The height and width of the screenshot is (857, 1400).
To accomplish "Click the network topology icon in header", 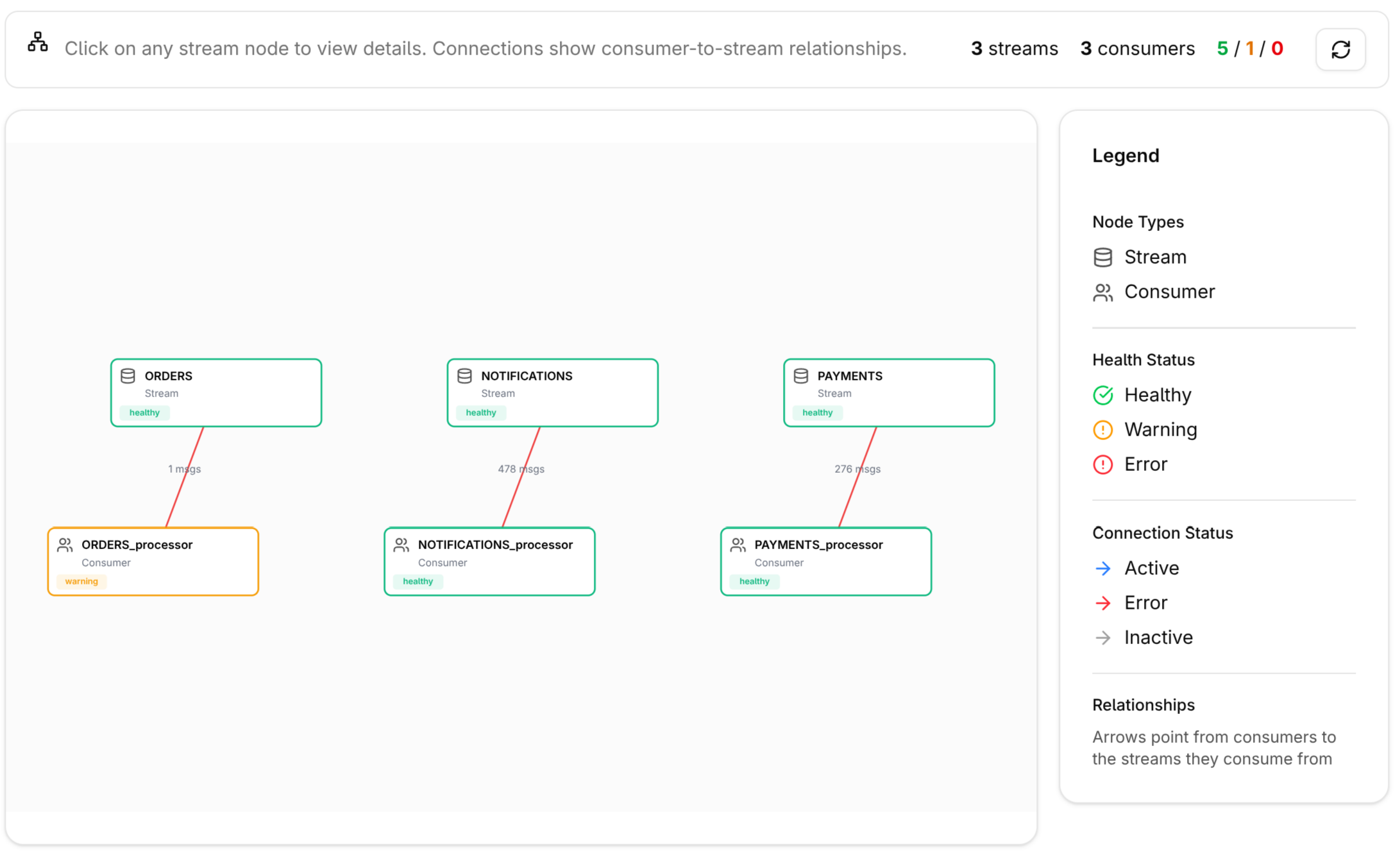I will click(x=38, y=42).
